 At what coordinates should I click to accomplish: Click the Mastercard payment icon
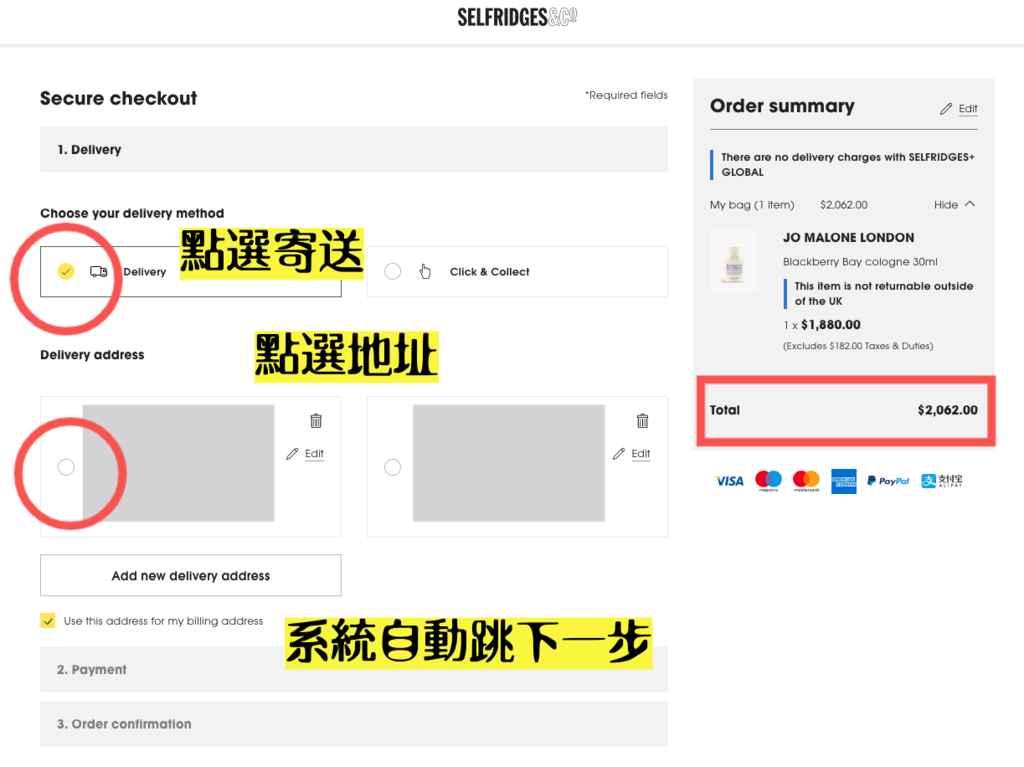coord(807,481)
